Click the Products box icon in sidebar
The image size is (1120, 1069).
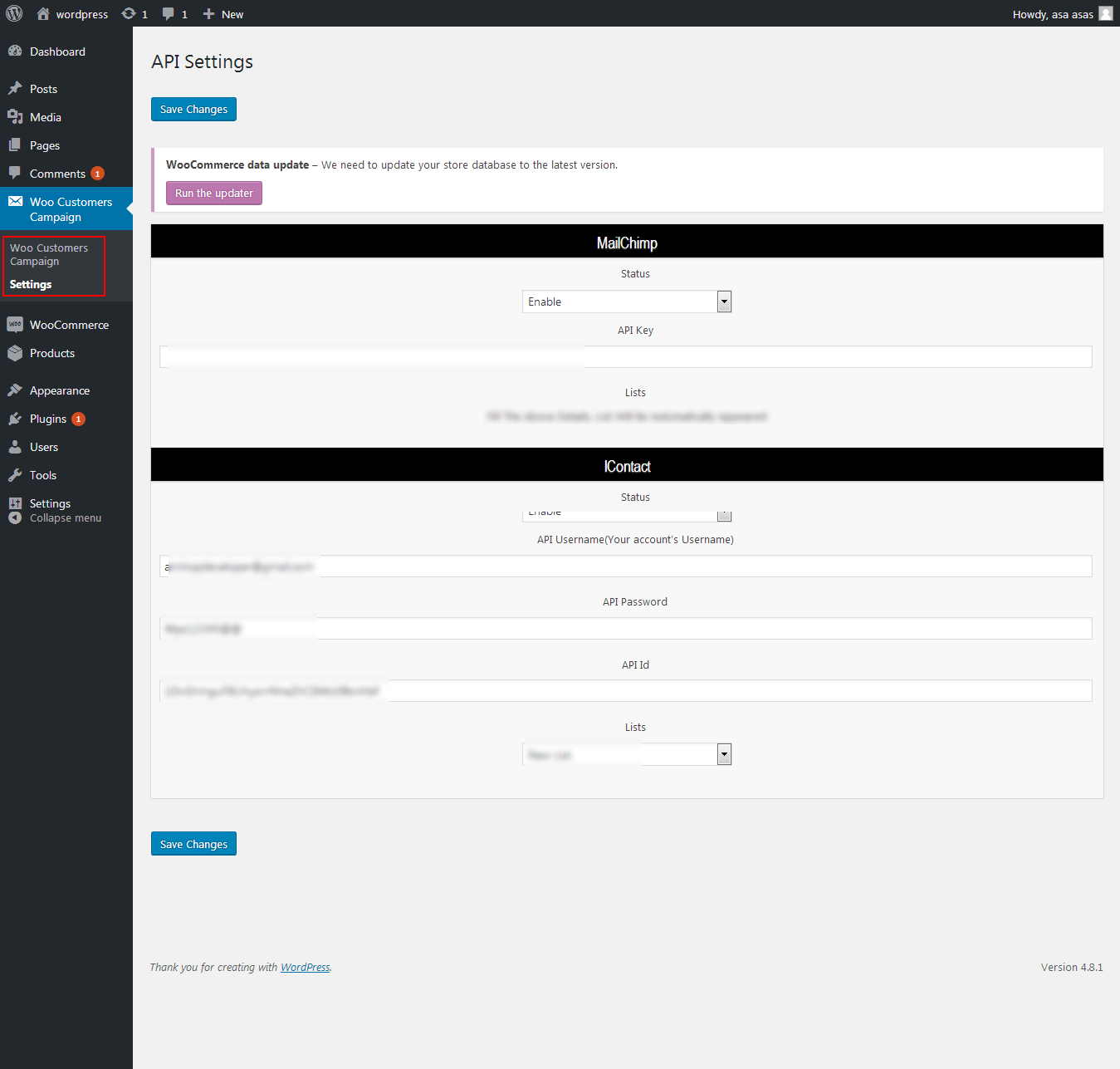pyautogui.click(x=15, y=352)
